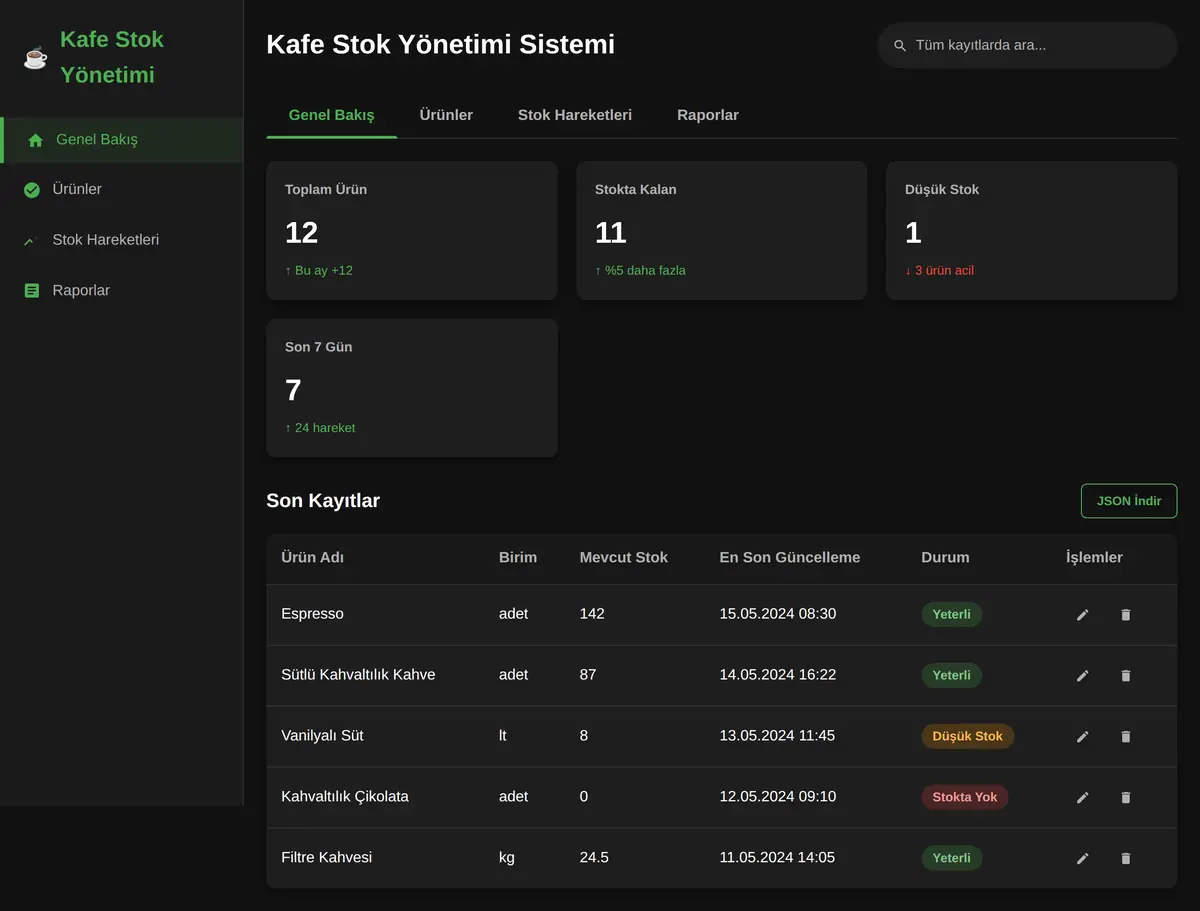Click the Ürün Adı column header
Screen dimensions: 1200x911
pyautogui.click(x=313, y=558)
